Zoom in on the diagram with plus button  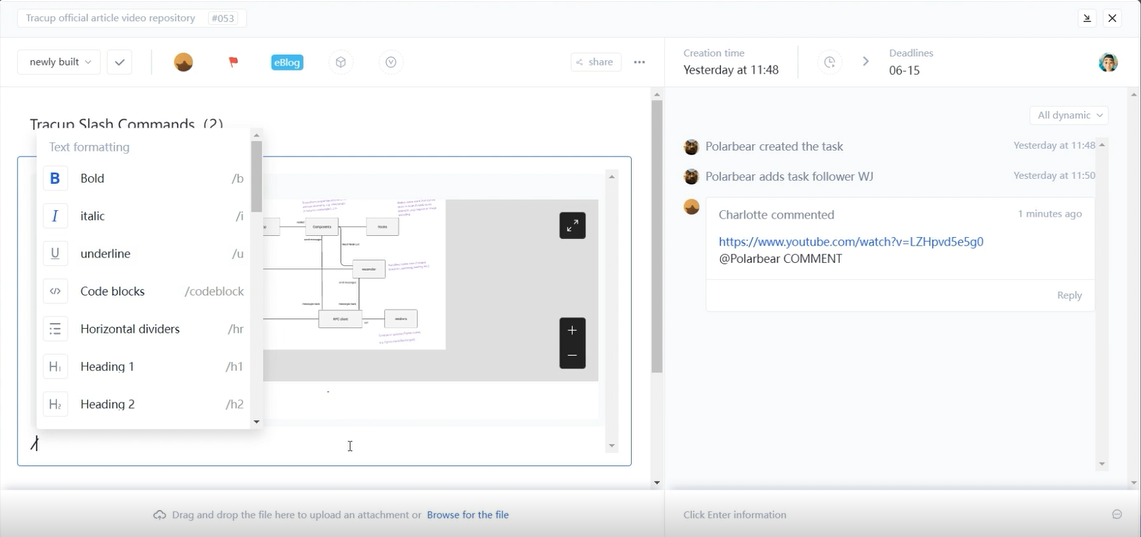[572, 331]
